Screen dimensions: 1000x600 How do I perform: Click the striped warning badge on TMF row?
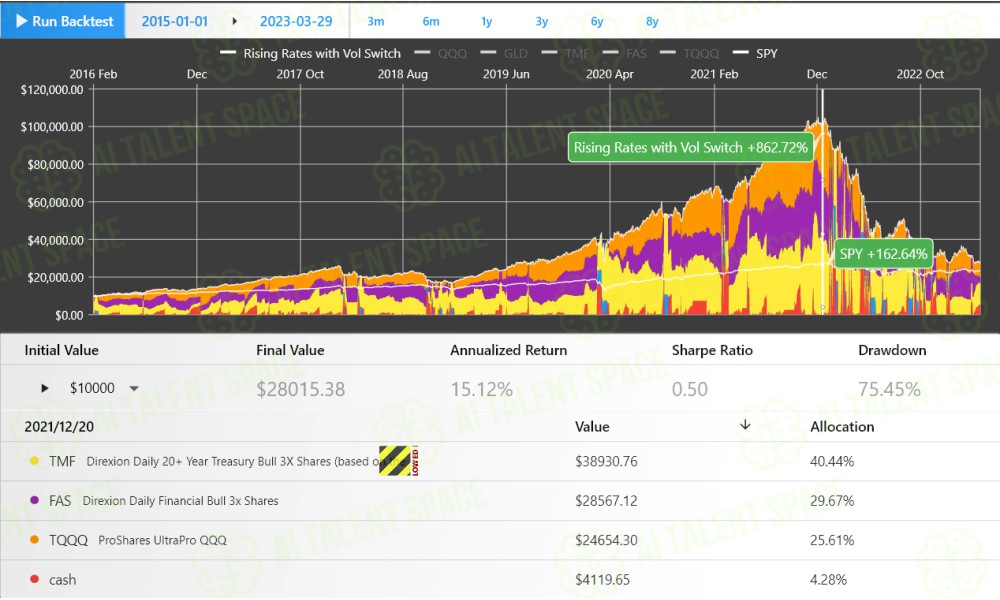(399, 460)
